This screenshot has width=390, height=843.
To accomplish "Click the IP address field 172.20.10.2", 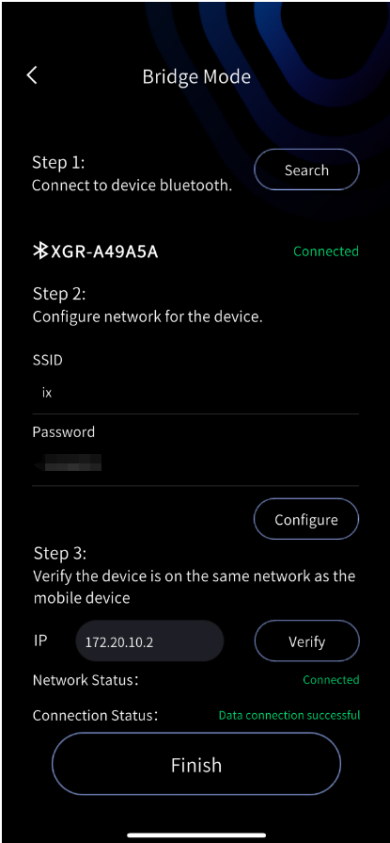I will [x=150, y=641].
